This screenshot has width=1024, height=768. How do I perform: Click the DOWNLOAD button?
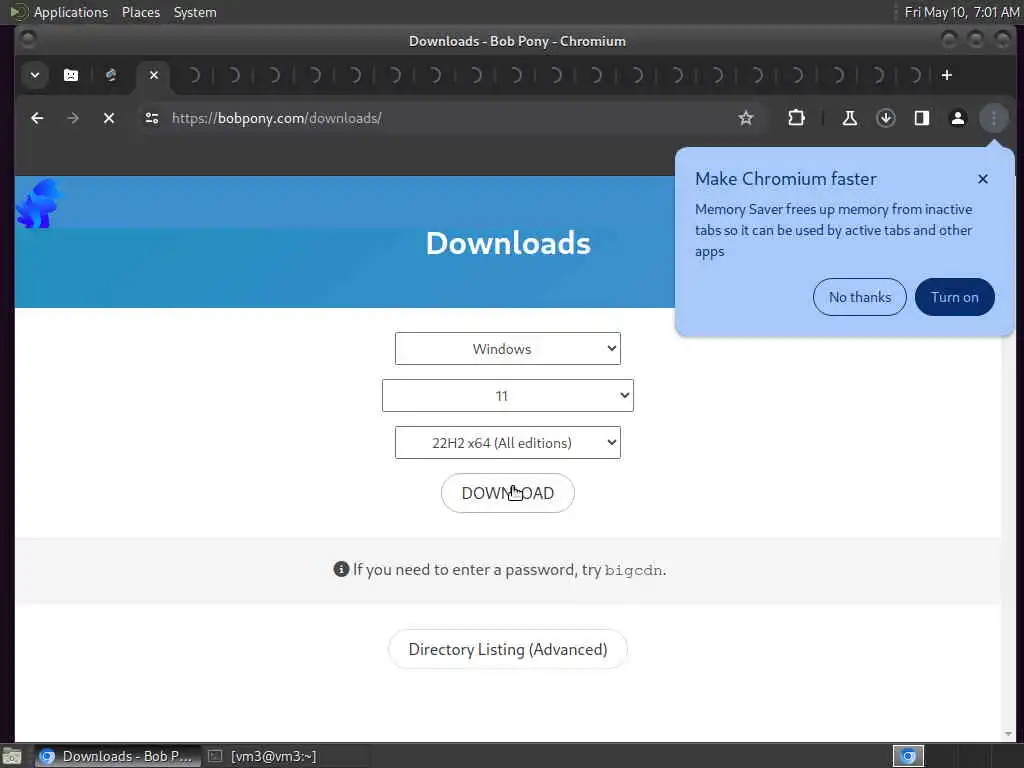(507, 493)
